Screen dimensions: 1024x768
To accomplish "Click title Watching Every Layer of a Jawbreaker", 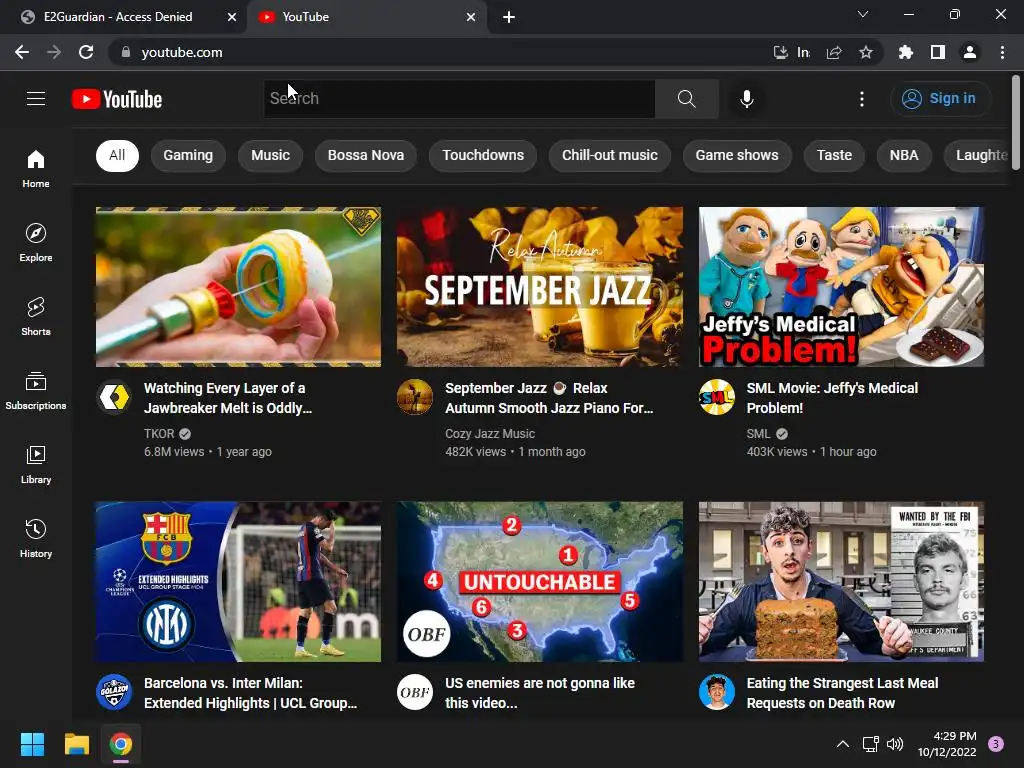I will (228, 398).
